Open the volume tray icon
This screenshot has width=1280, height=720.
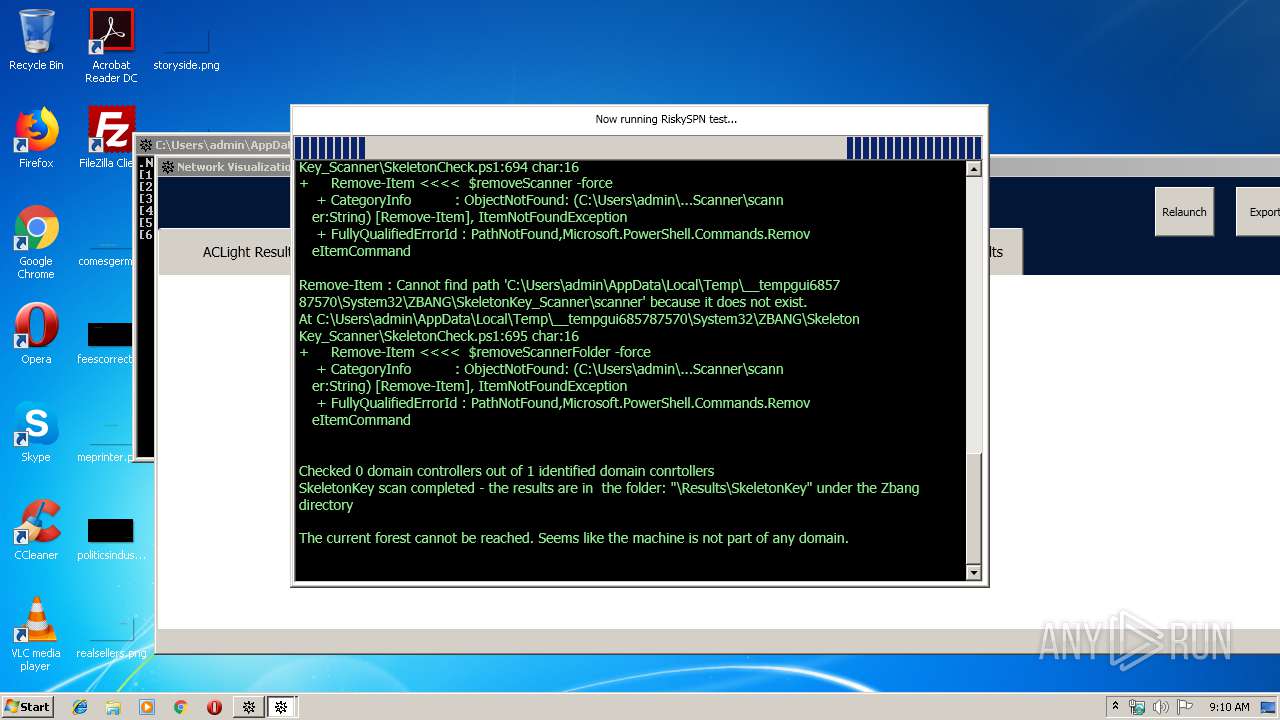pos(1161,707)
